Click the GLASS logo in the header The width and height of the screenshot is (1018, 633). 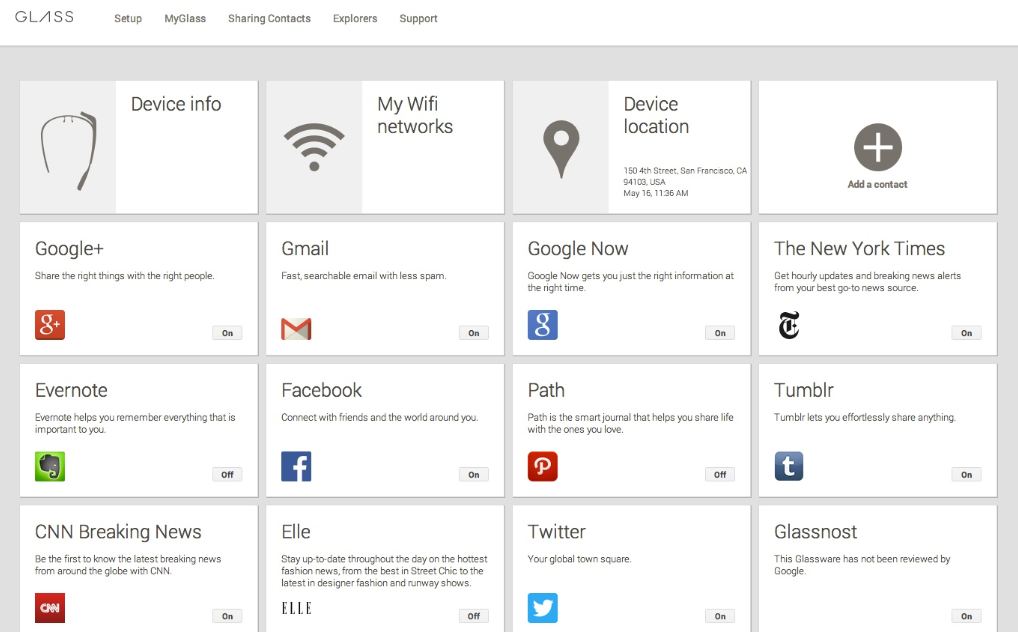click(x=44, y=17)
